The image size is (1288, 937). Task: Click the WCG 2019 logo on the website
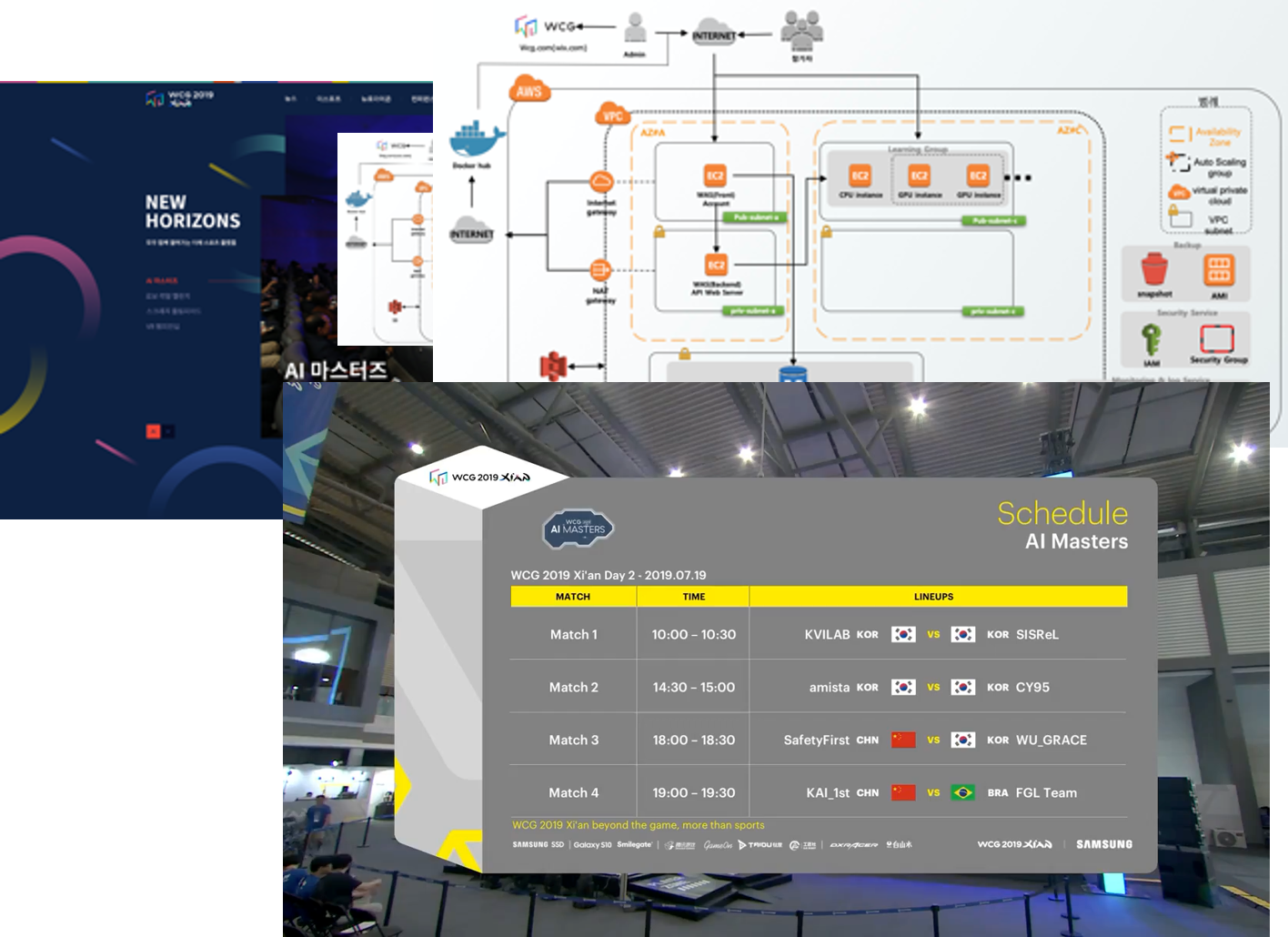click(x=179, y=97)
